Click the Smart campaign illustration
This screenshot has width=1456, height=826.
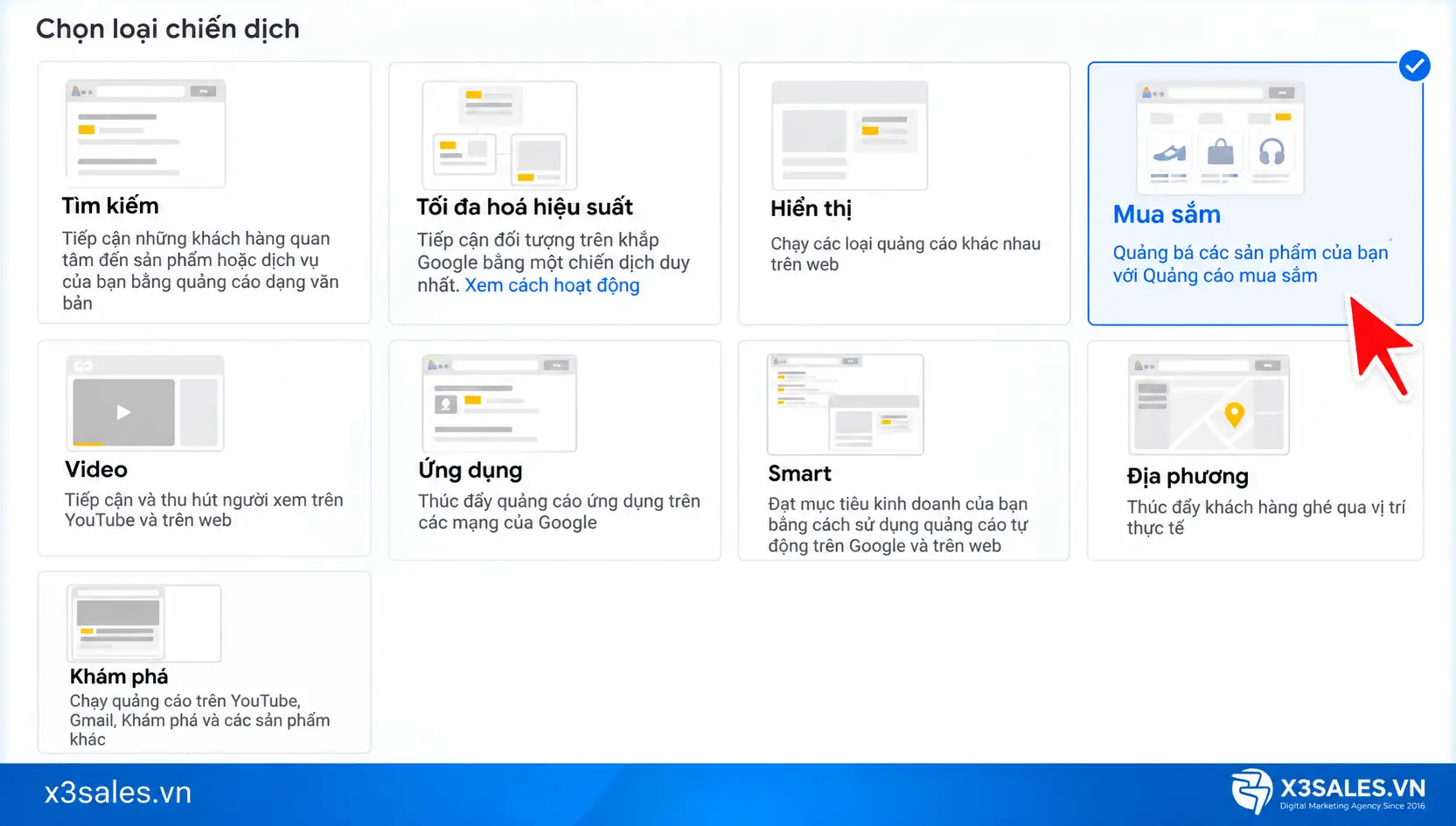pyautogui.click(x=845, y=404)
